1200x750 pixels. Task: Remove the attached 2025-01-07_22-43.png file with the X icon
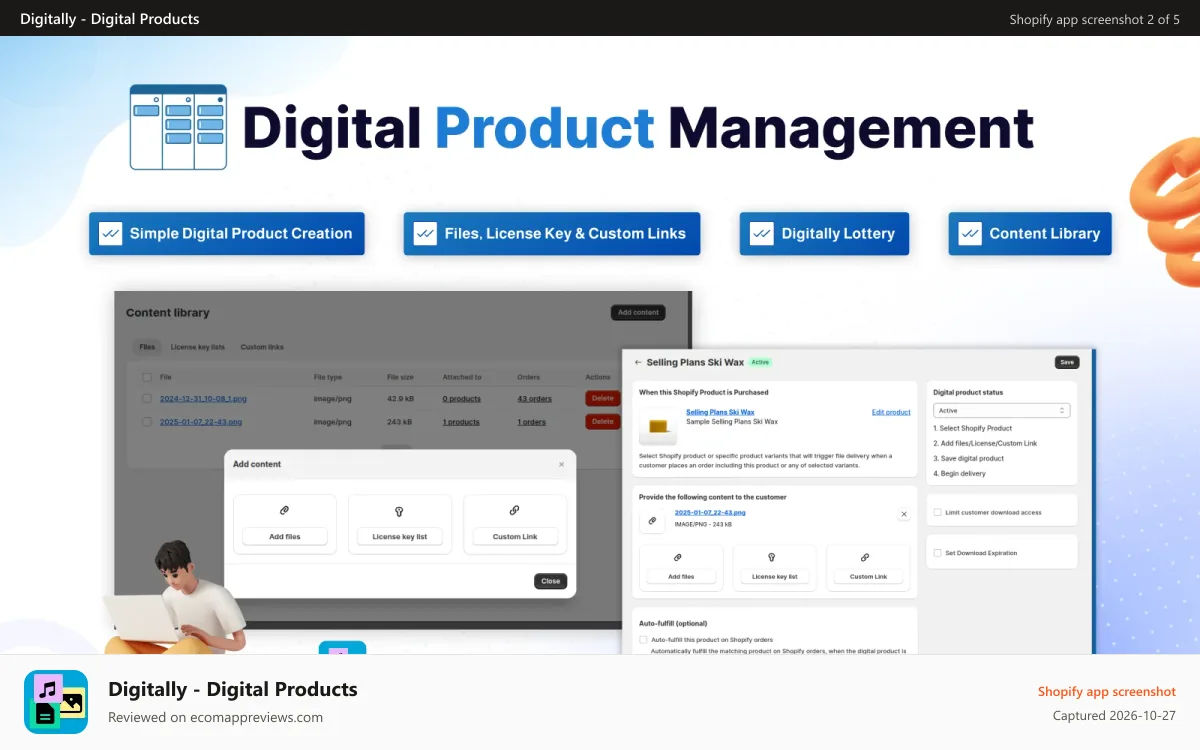[904, 514]
